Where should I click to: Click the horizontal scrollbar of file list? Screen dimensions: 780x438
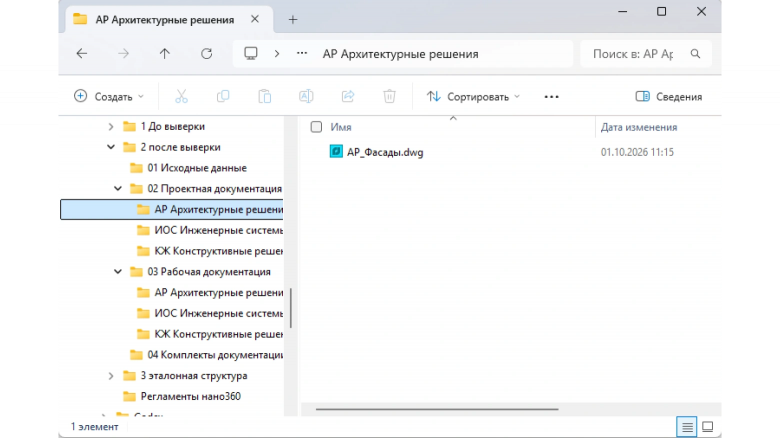point(437,409)
